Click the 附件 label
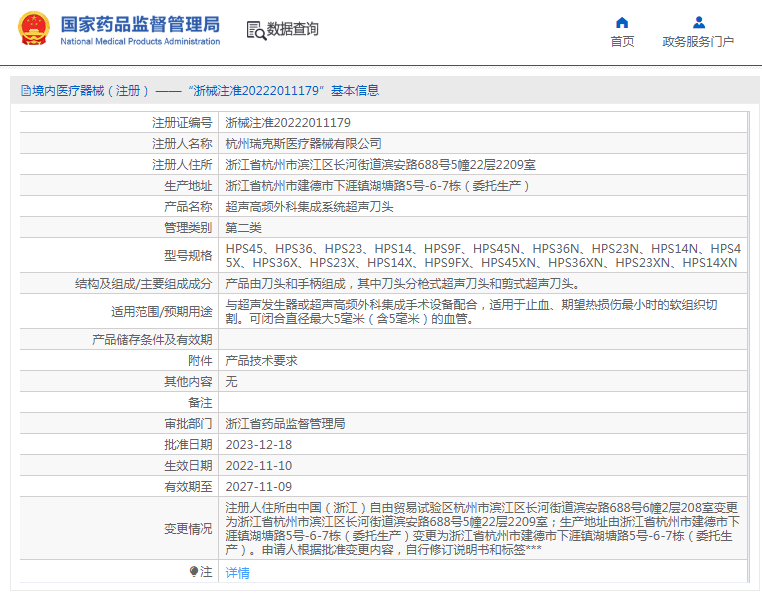The image size is (762, 596). coord(200,361)
